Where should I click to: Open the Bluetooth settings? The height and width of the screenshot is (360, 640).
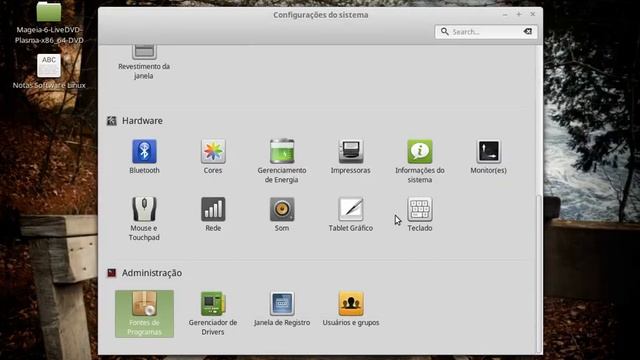click(144, 157)
